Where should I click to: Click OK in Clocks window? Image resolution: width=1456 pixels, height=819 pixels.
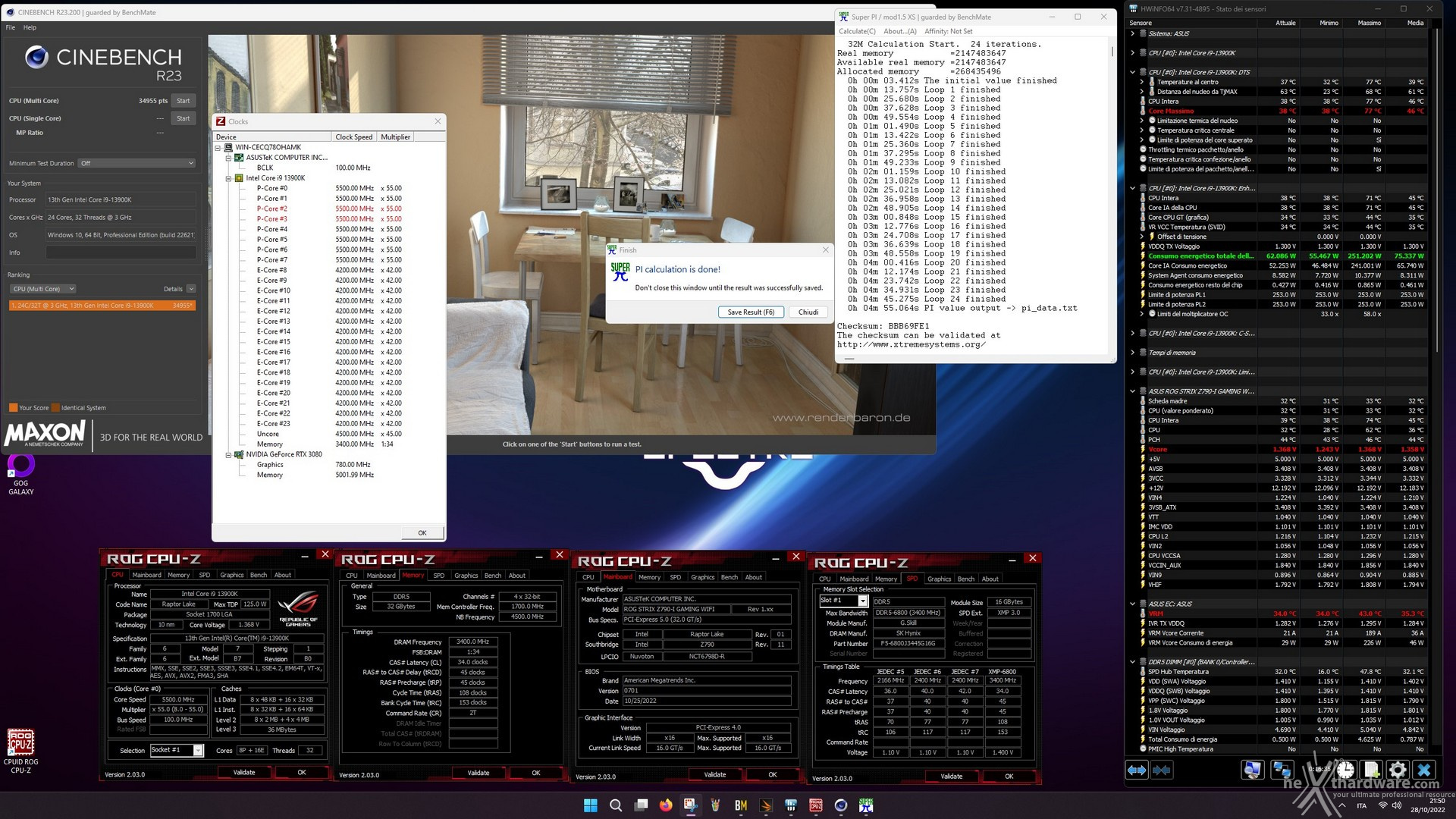pyautogui.click(x=422, y=532)
